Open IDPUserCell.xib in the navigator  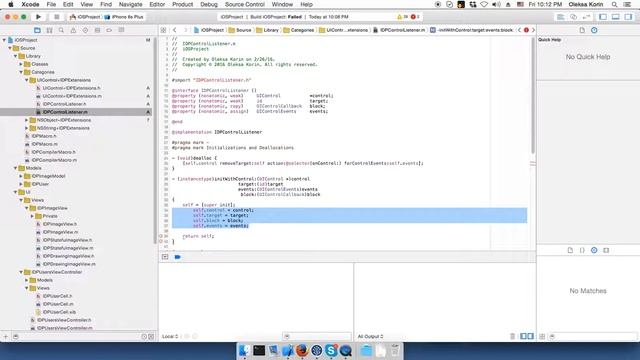click(59, 312)
